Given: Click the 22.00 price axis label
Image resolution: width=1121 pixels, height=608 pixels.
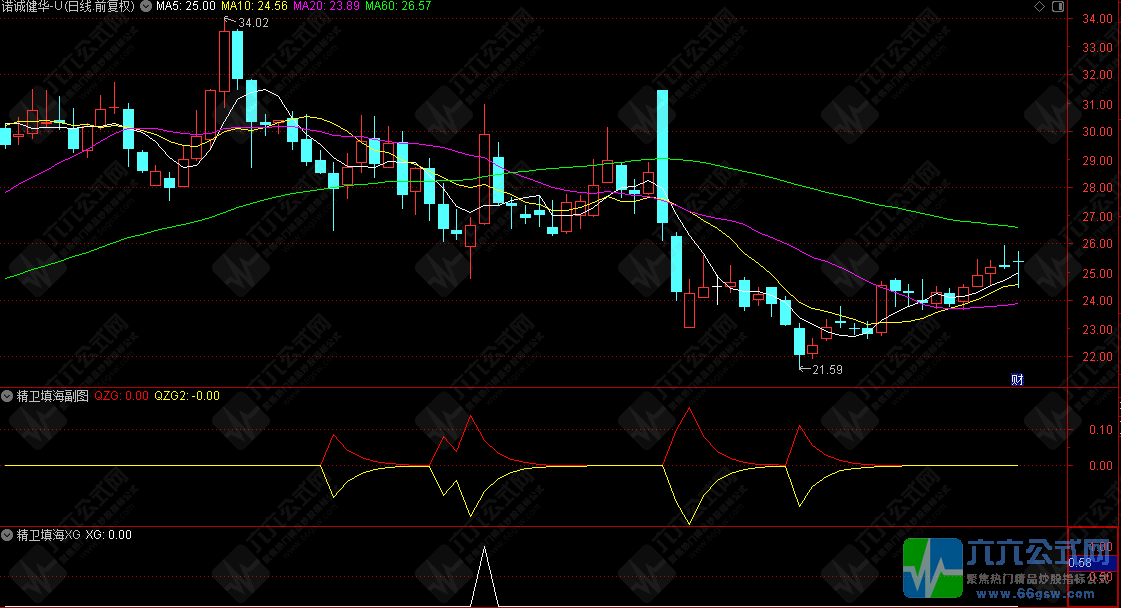Looking at the screenshot, I should [x=1097, y=356].
